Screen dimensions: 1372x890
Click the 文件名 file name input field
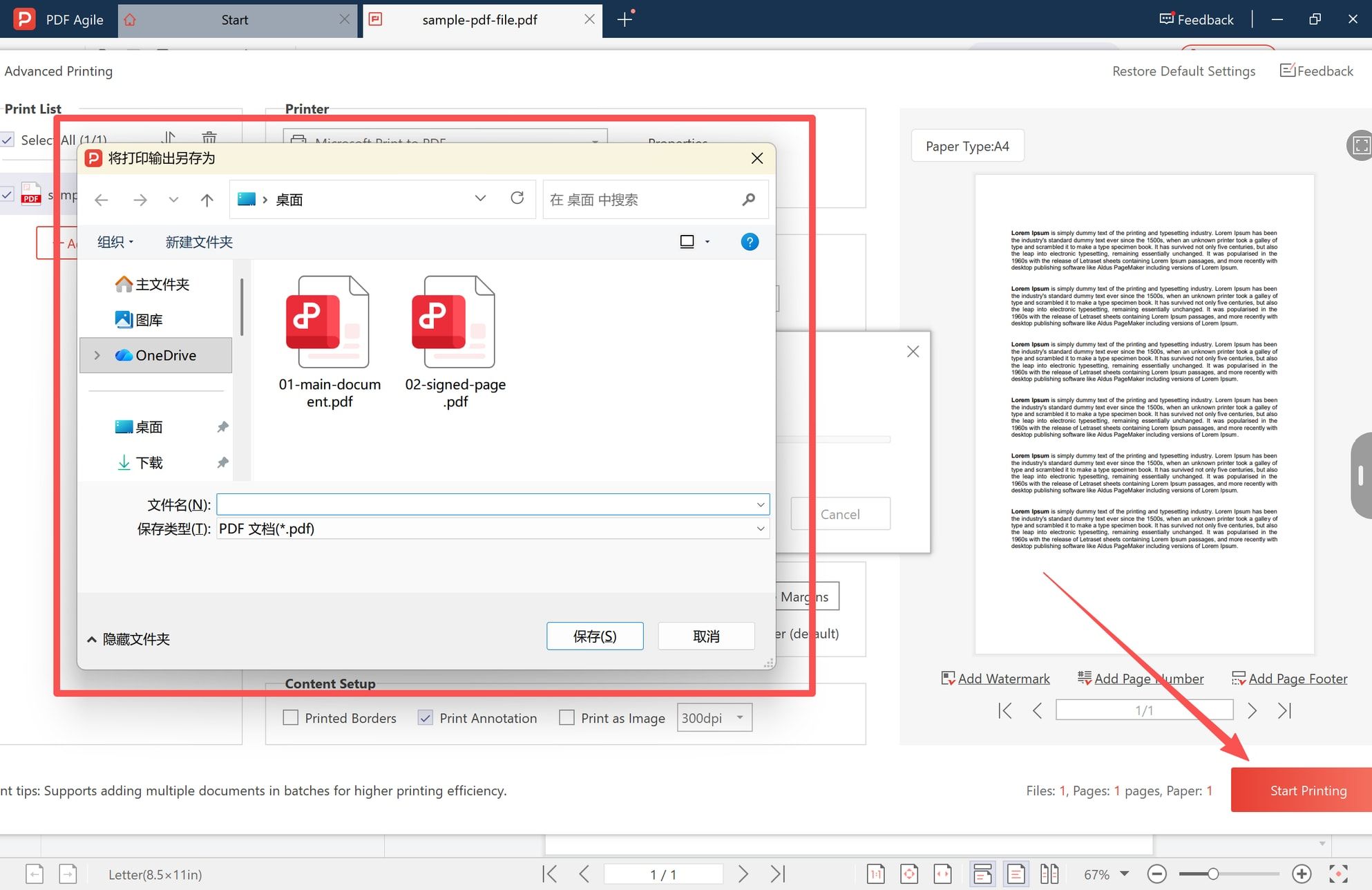click(493, 504)
